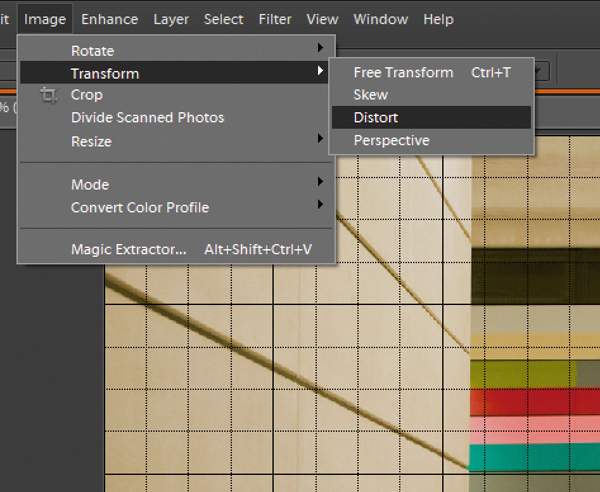Viewport: 600px width, 492px height.
Task: Open the View menu
Action: click(x=322, y=19)
